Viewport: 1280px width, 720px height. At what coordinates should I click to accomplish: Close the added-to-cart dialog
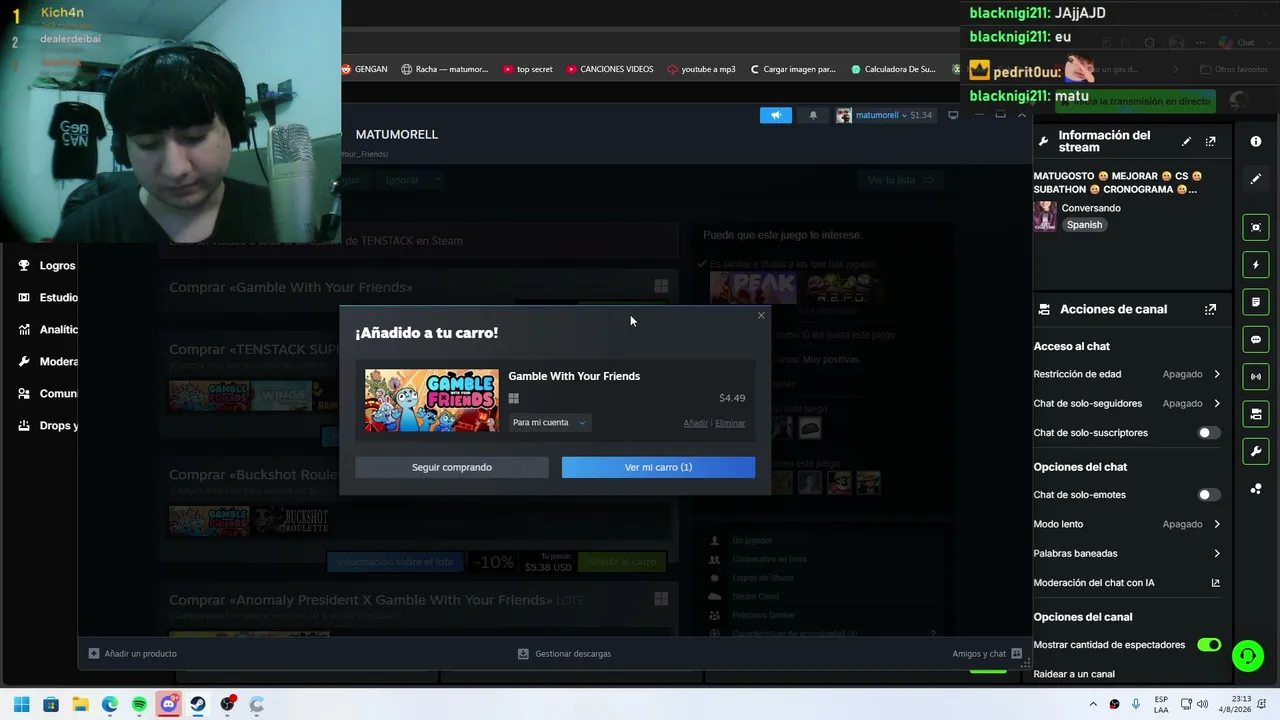[761, 315]
